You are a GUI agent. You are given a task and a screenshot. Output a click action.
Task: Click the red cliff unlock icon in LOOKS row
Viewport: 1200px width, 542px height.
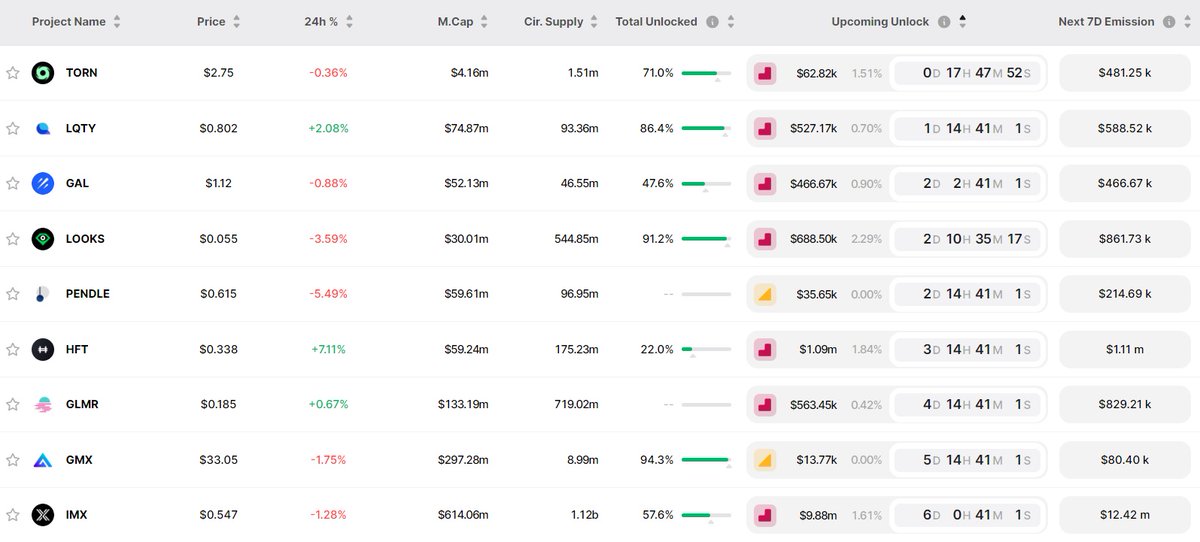764,239
